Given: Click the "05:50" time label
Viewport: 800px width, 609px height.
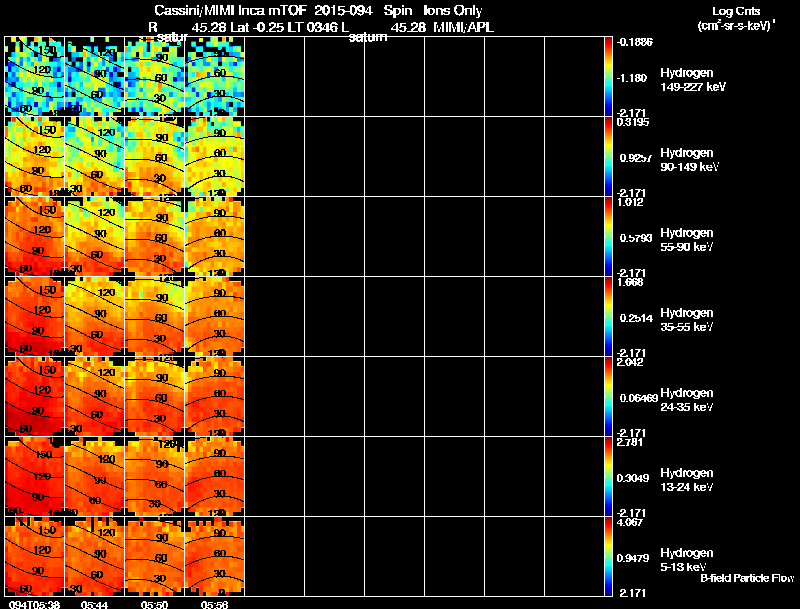Looking at the screenshot, I should point(154,604).
